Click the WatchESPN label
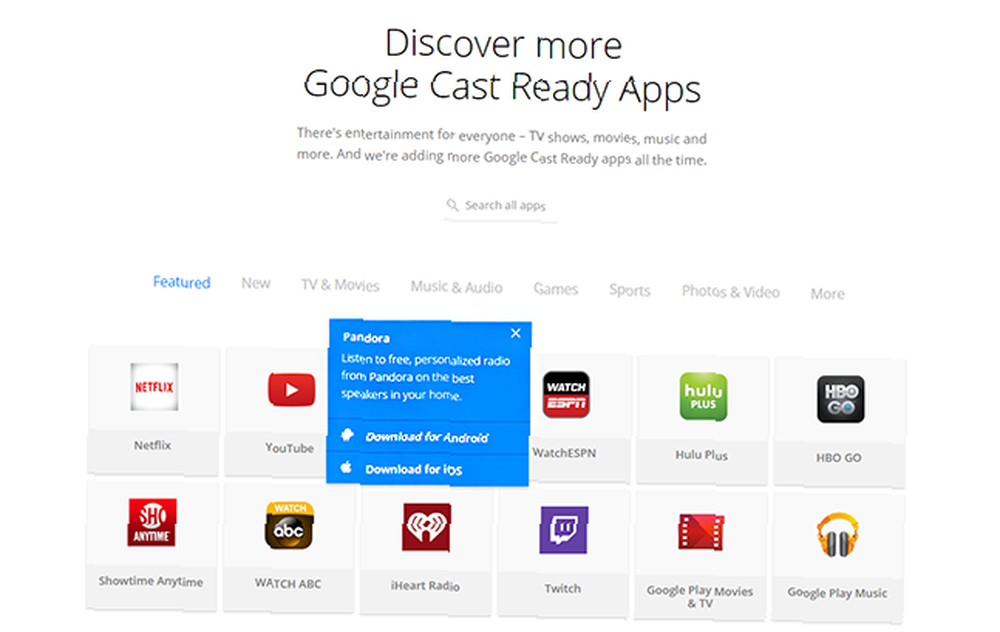Viewport: 1000px width, 632px height. click(564, 453)
